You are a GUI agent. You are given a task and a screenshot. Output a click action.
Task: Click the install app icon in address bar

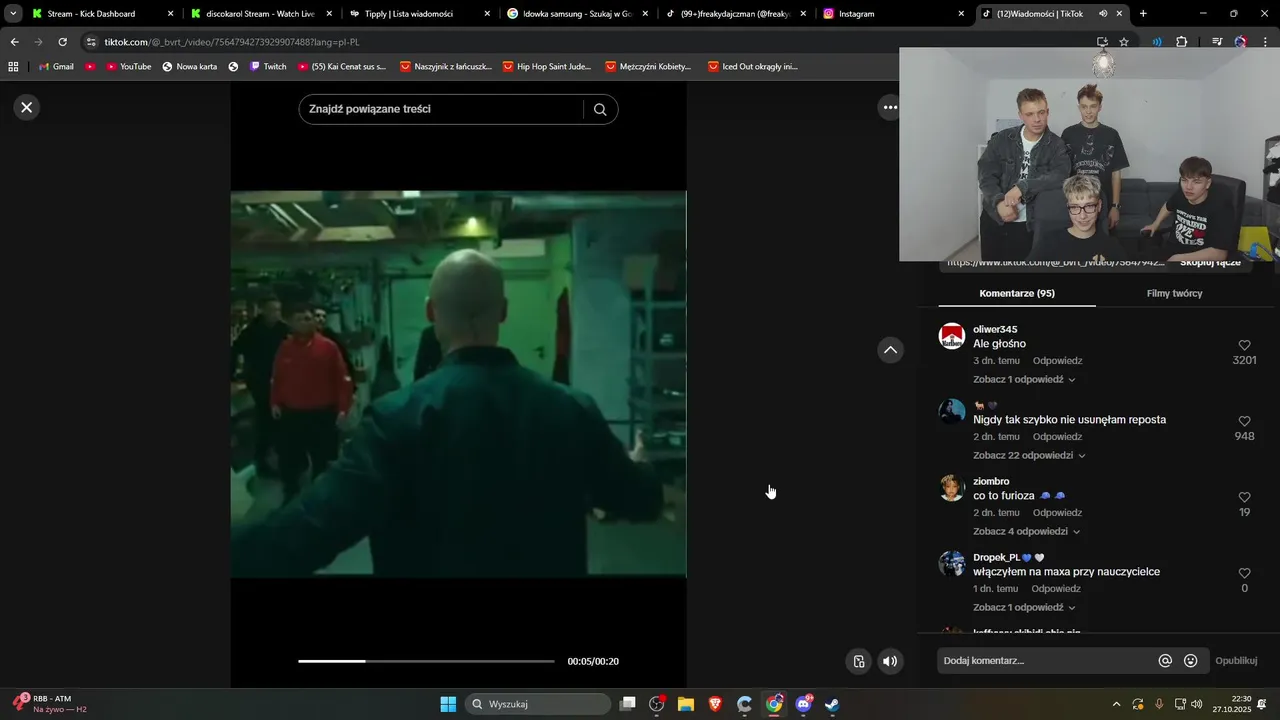(x=1102, y=42)
